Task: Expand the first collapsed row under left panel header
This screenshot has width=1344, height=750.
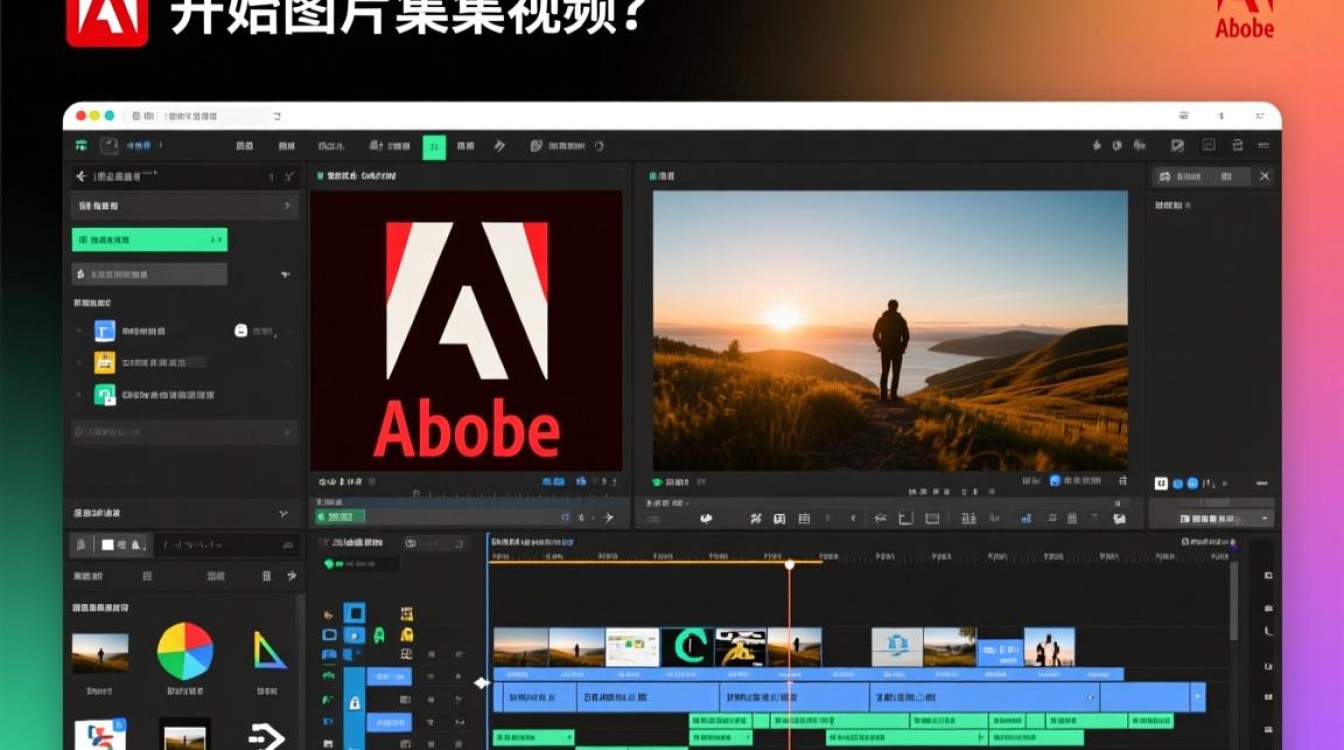Action: pyautogui.click(x=184, y=206)
